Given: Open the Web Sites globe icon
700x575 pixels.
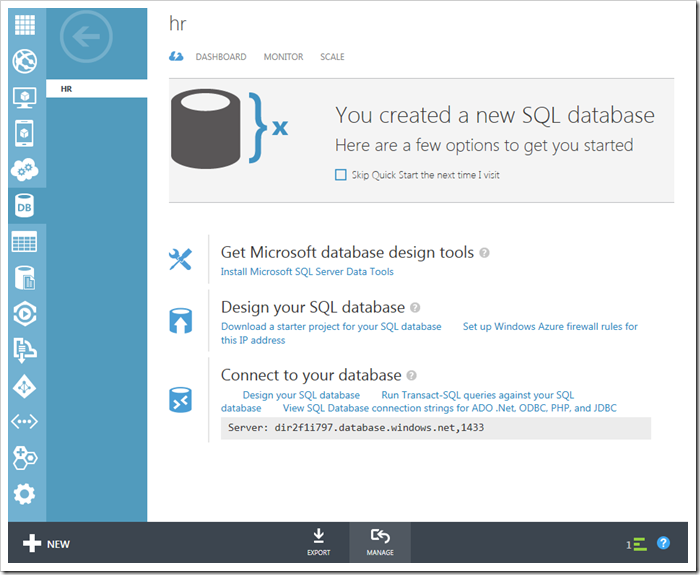Looking at the screenshot, I should 25,61.
